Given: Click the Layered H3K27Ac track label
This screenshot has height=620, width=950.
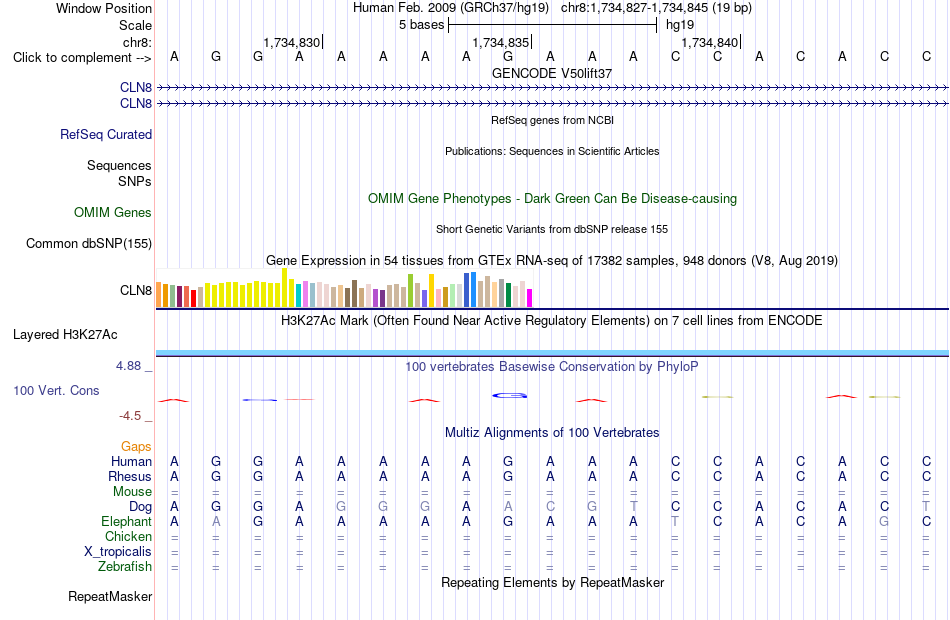Looking at the screenshot, I should 65,335.
